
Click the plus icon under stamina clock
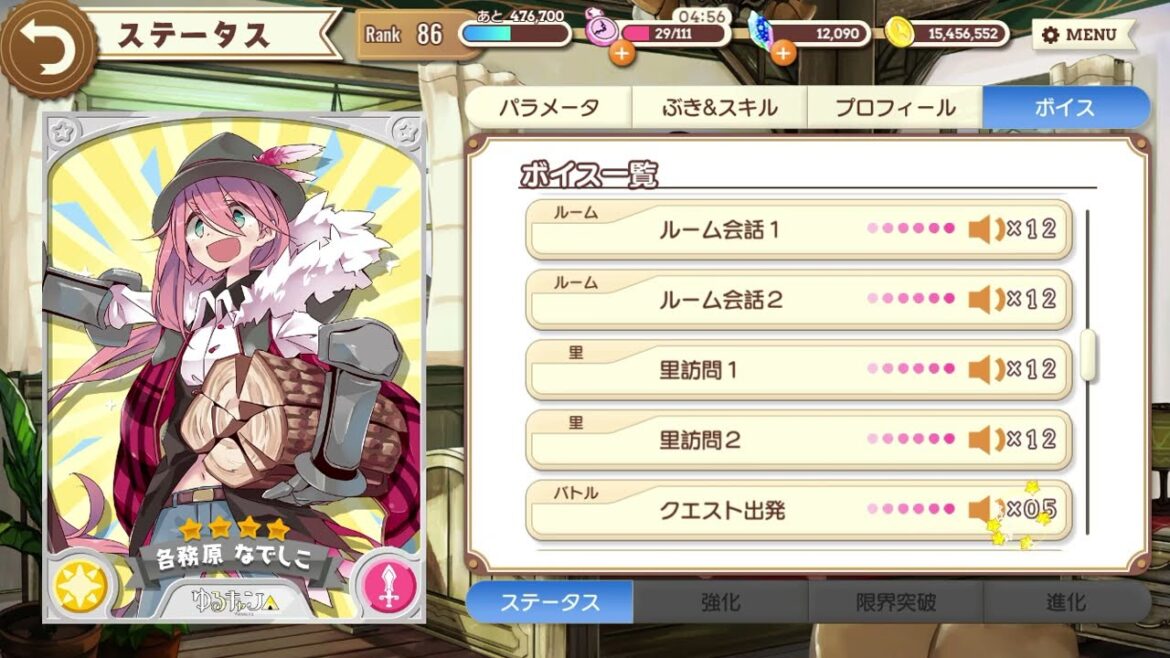coord(622,53)
